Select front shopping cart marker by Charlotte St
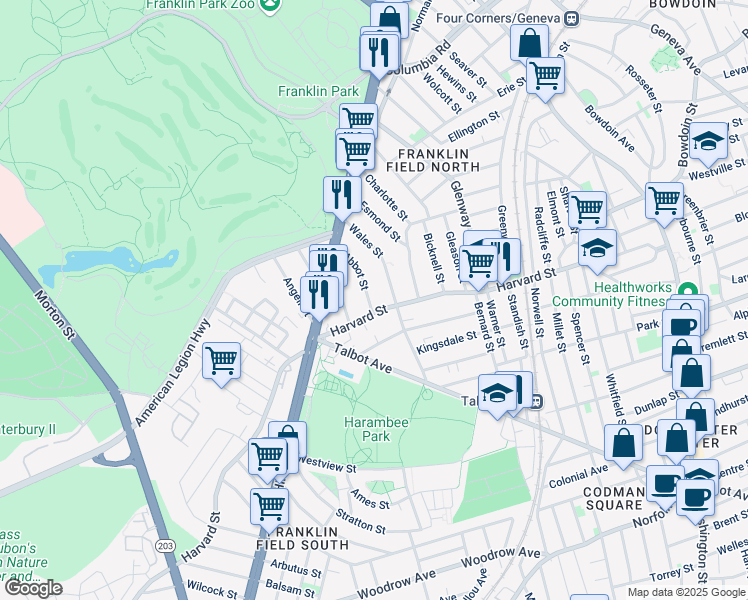 (x=355, y=153)
